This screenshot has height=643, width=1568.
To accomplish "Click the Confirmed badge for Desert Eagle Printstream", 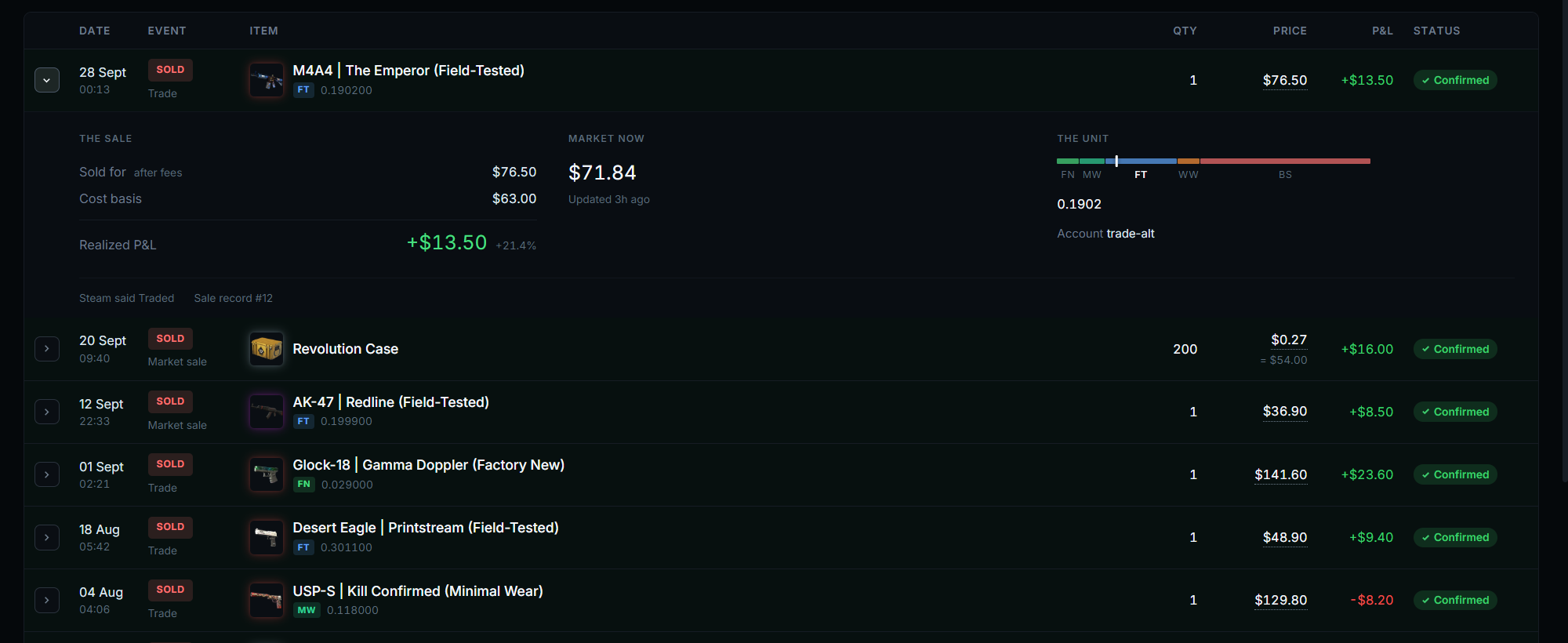I will 1455,537.
